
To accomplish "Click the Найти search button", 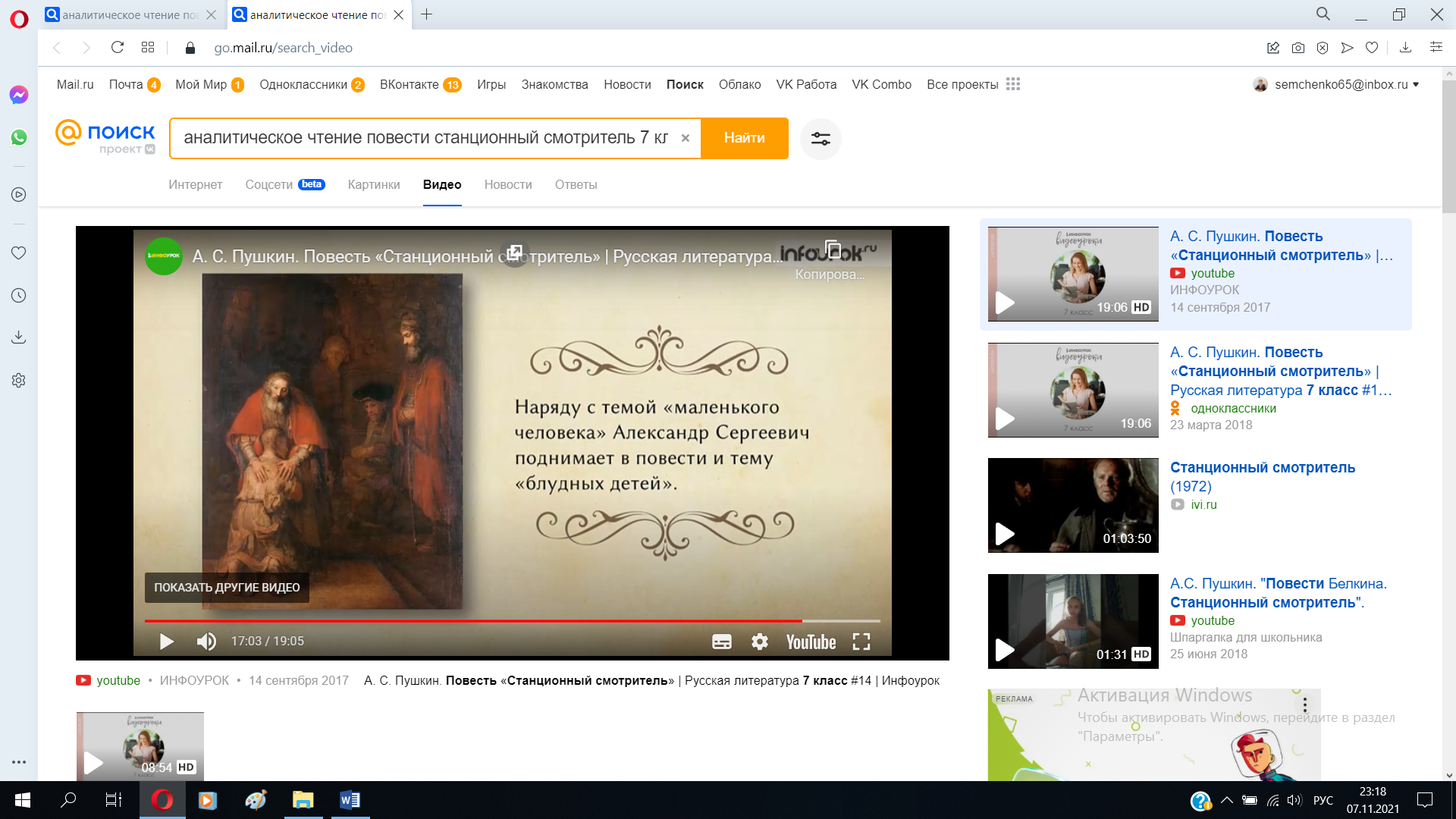I will coord(745,138).
